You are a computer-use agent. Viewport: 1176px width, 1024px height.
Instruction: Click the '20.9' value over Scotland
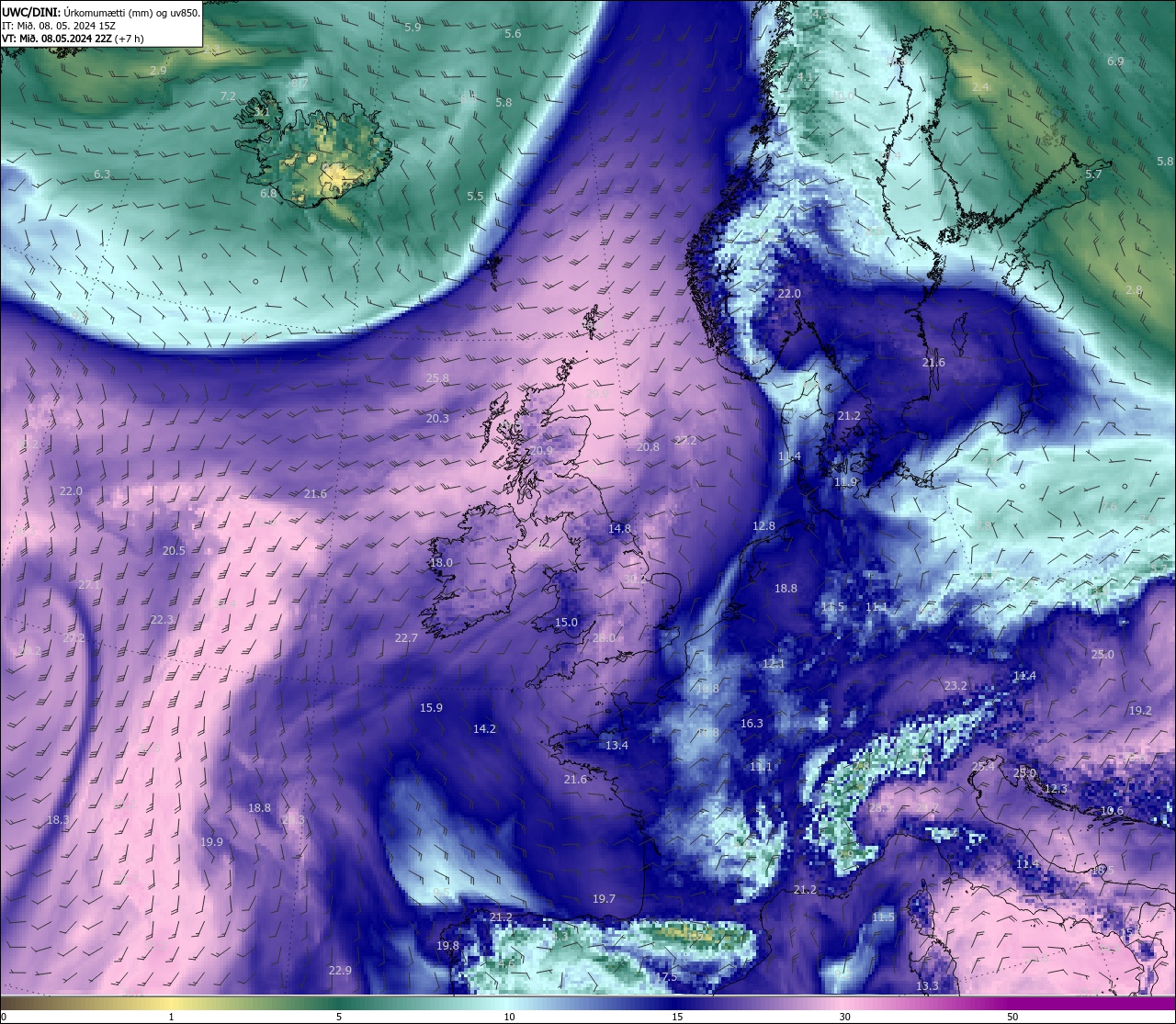(541, 450)
